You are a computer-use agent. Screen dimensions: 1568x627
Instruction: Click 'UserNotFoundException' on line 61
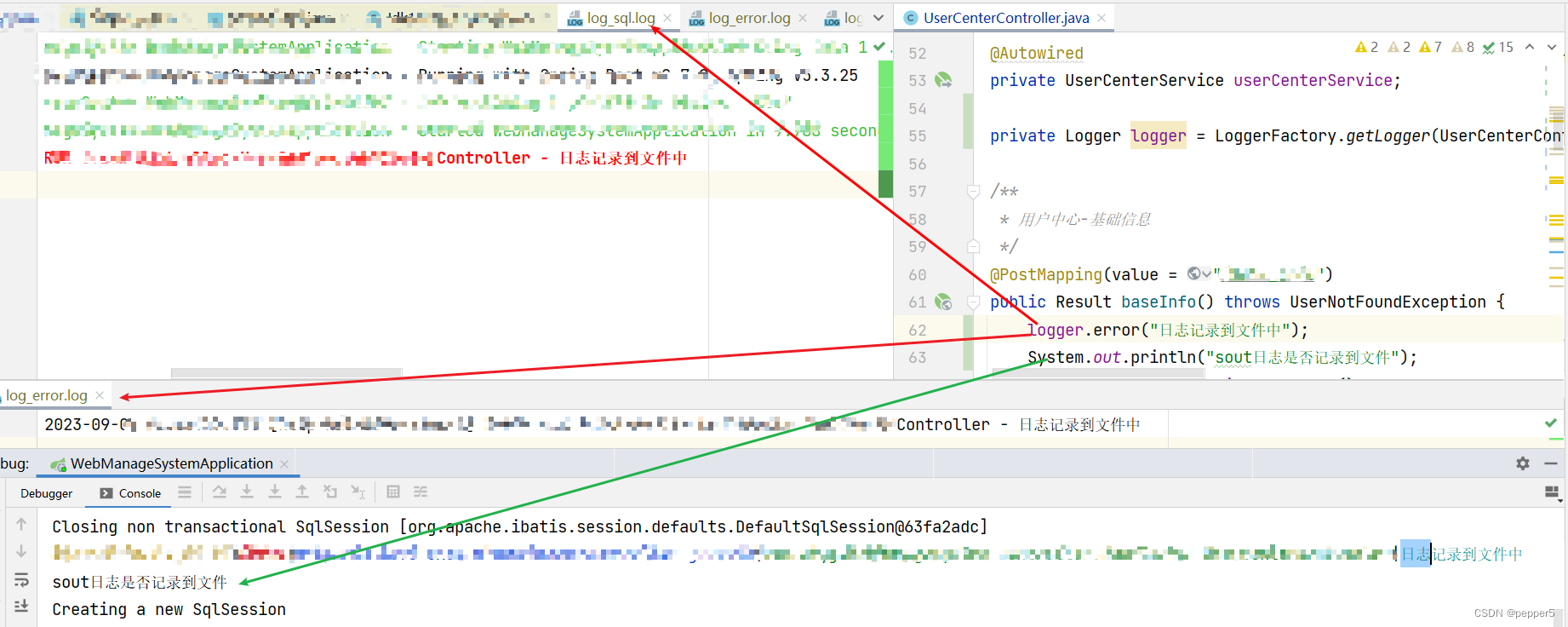[1388, 302]
